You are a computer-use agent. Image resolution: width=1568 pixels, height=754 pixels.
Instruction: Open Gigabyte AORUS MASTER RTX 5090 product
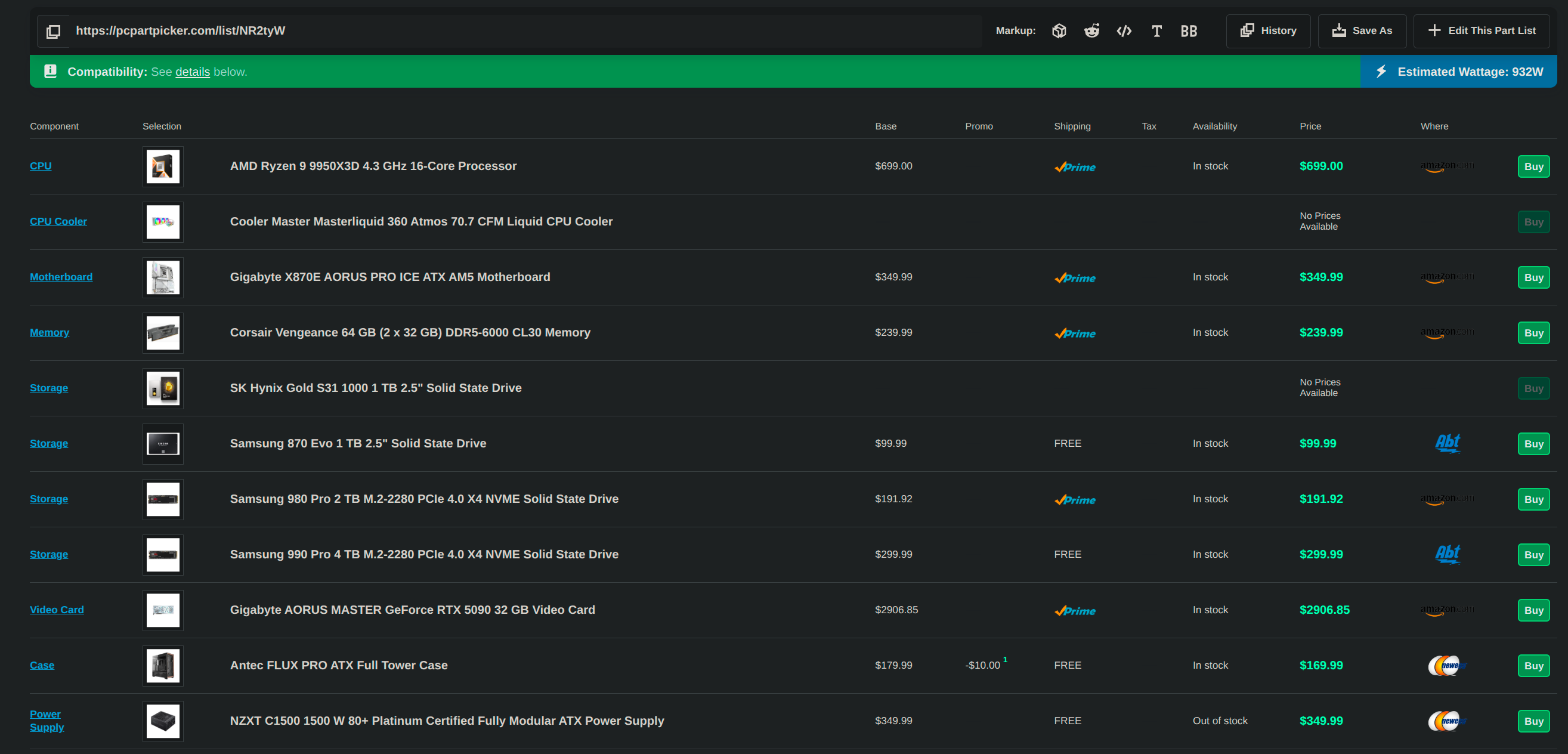(x=413, y=609)
